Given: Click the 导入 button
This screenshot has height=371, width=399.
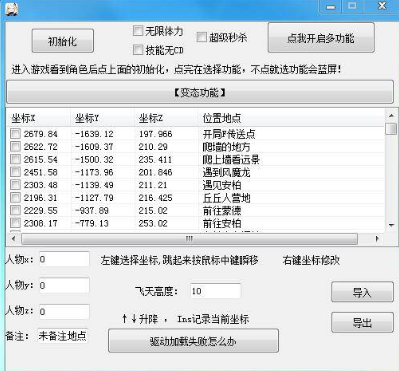Looking at the screenshot, I should (362, 292).
